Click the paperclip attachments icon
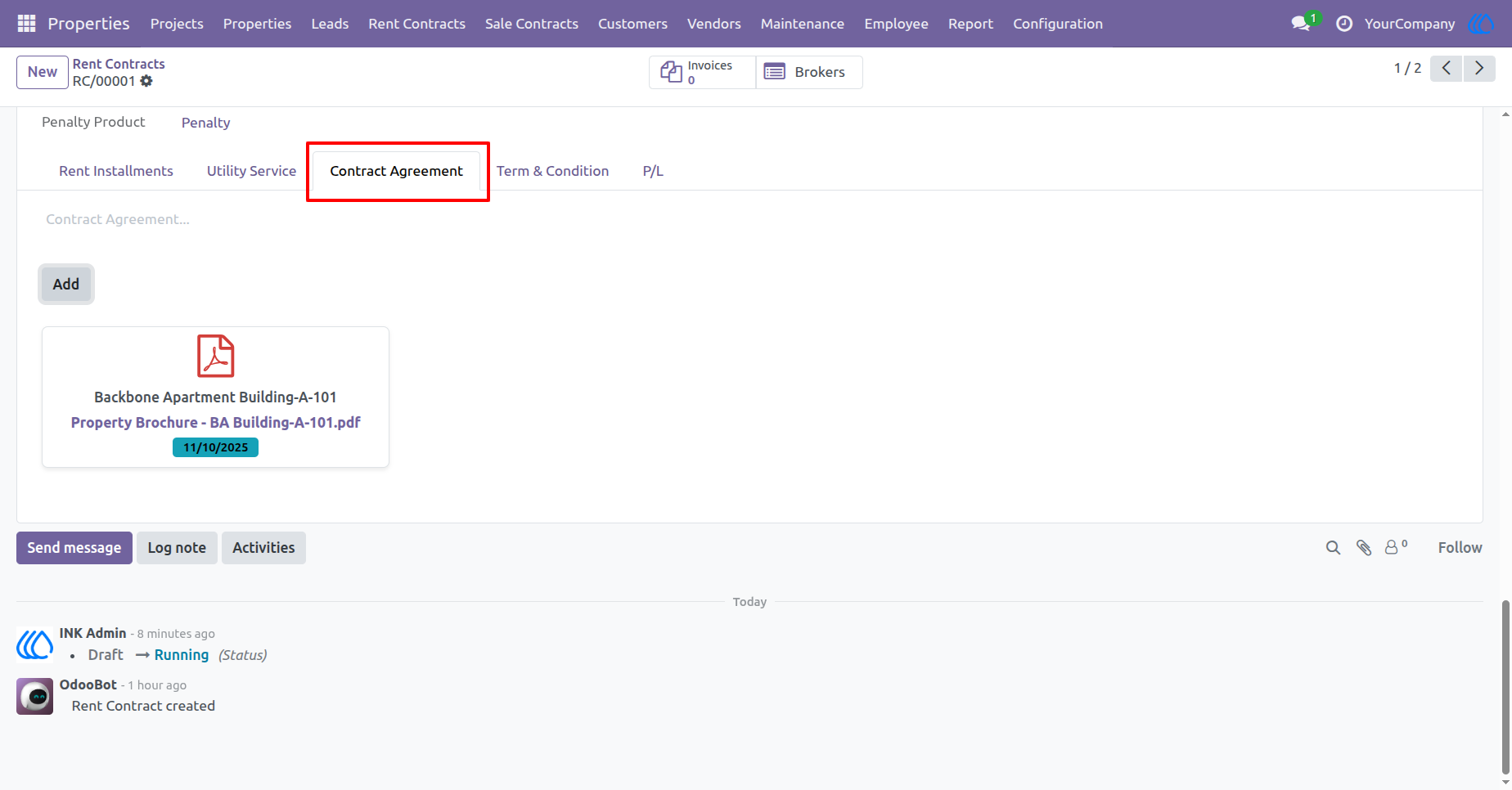The image size is (1512, 790). [1363, 548]
